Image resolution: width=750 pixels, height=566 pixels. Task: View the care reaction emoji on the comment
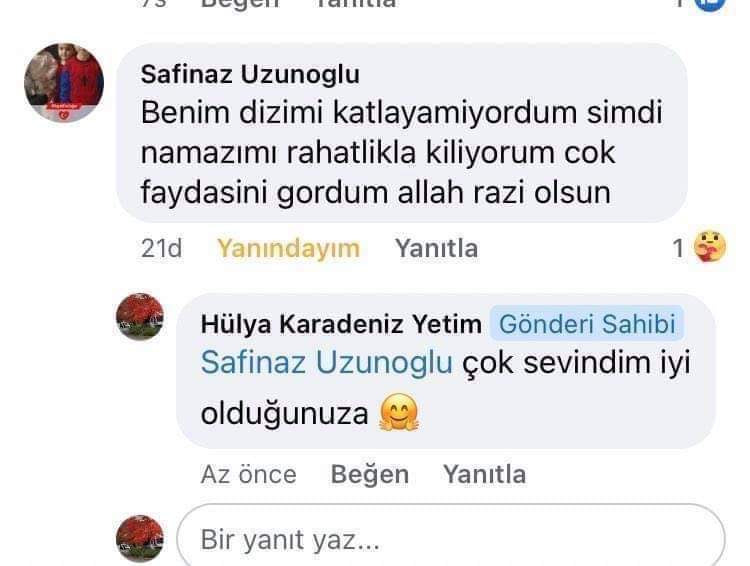710,247
